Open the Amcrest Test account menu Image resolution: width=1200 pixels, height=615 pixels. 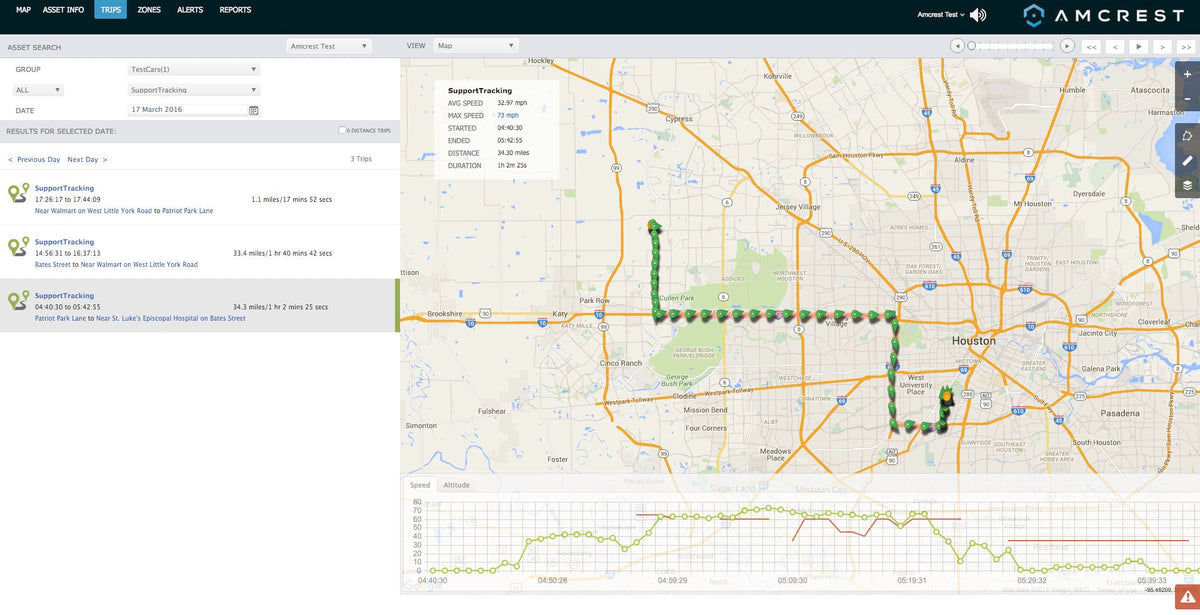click(941, 15)
